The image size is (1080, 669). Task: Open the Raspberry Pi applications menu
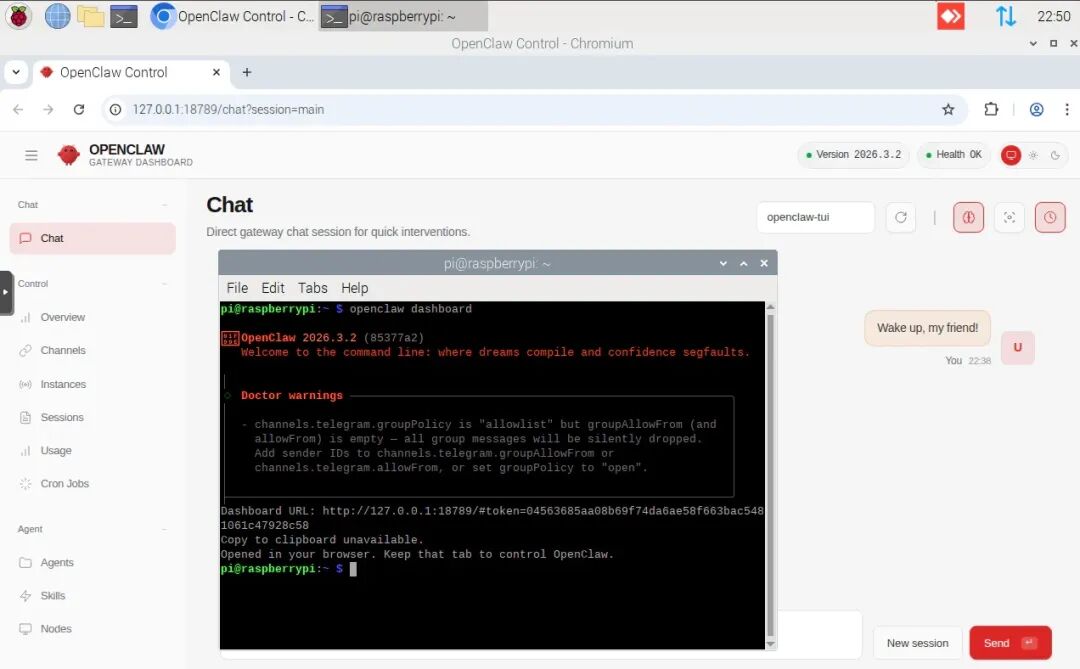coord(19,17)
